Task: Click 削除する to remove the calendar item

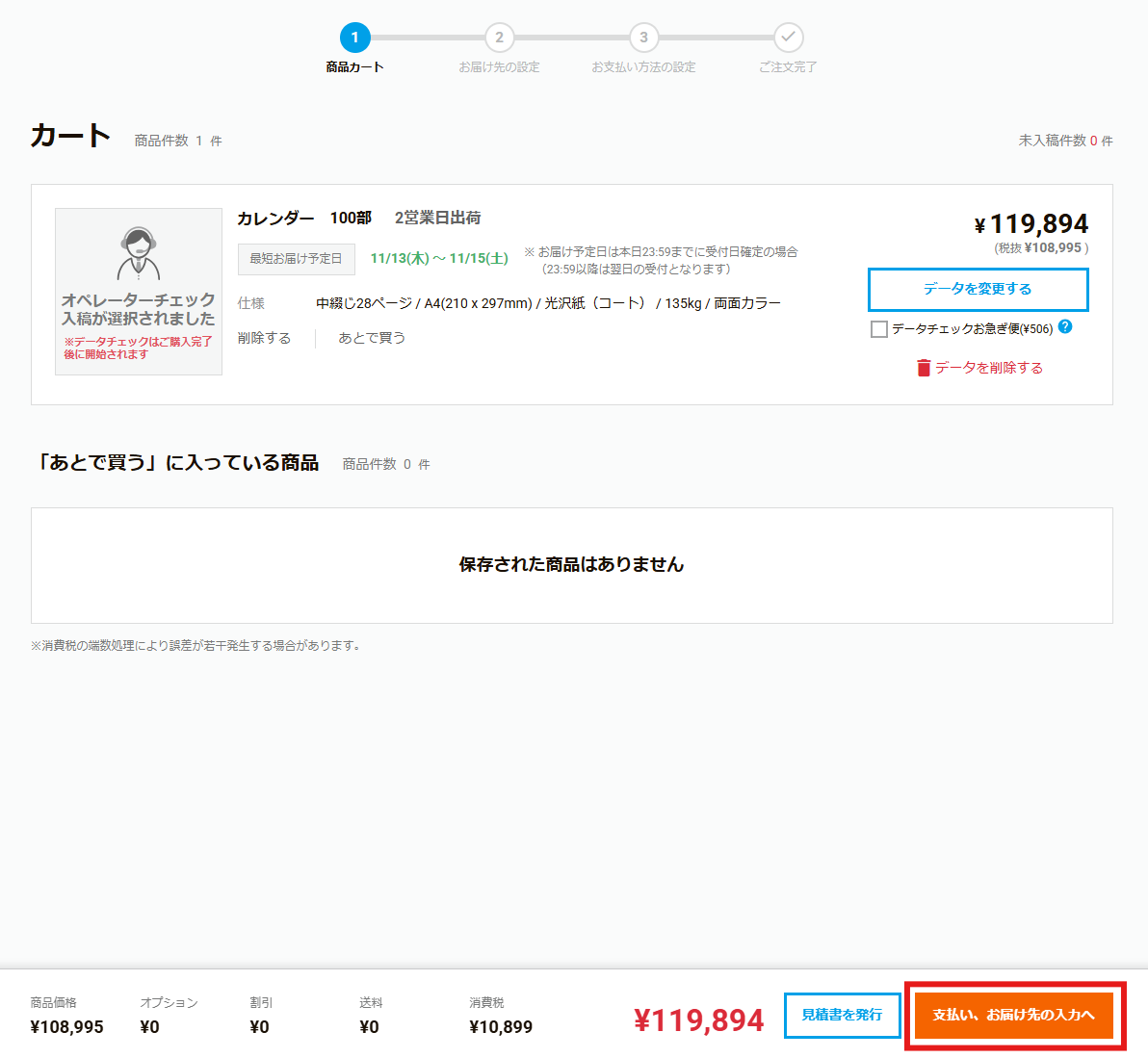Action: point(264,338)
